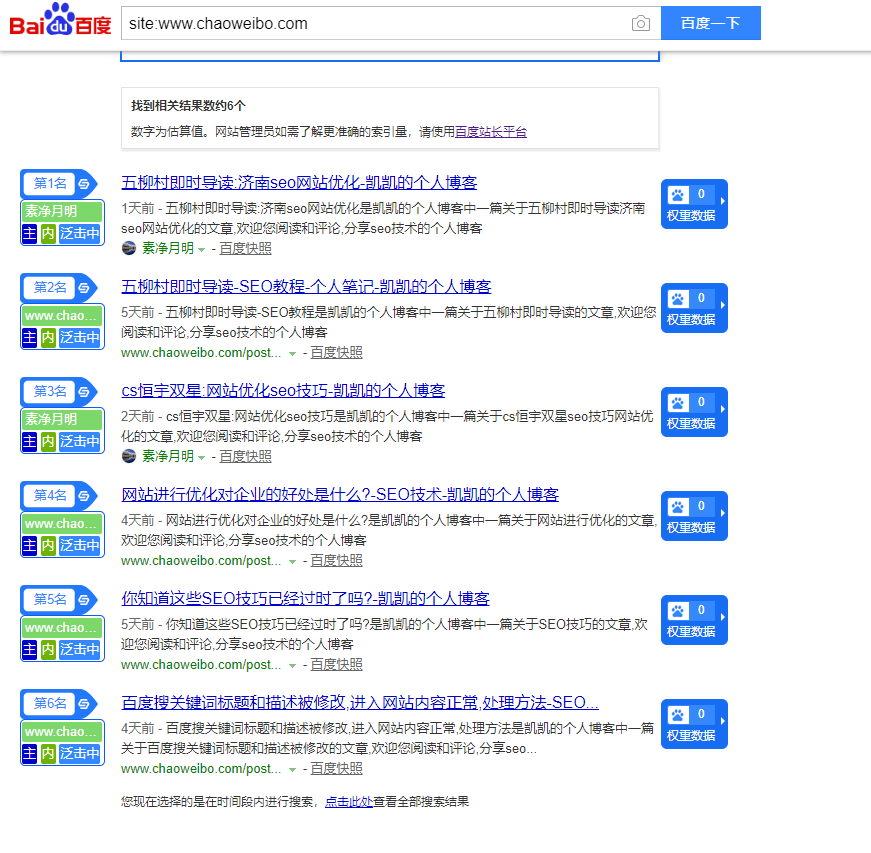Viewport: 871px width, 853px height.
Task: Click 内 badge under 第1名
Action: click(x=48, y=233)
